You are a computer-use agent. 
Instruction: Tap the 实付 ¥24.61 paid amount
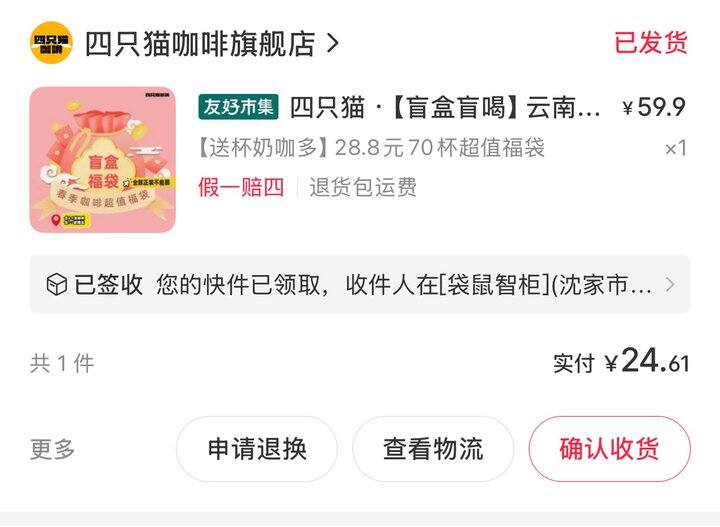621,361
